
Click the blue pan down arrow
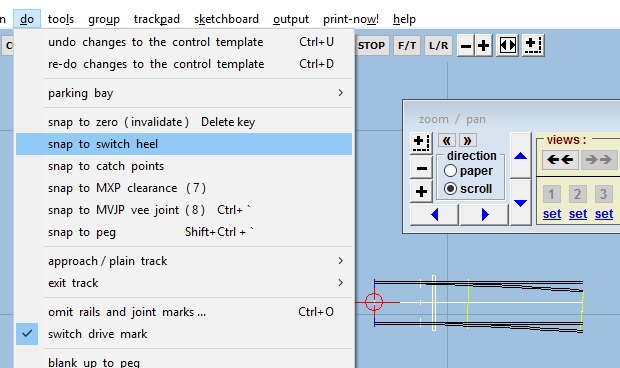(x=520, y=203)
